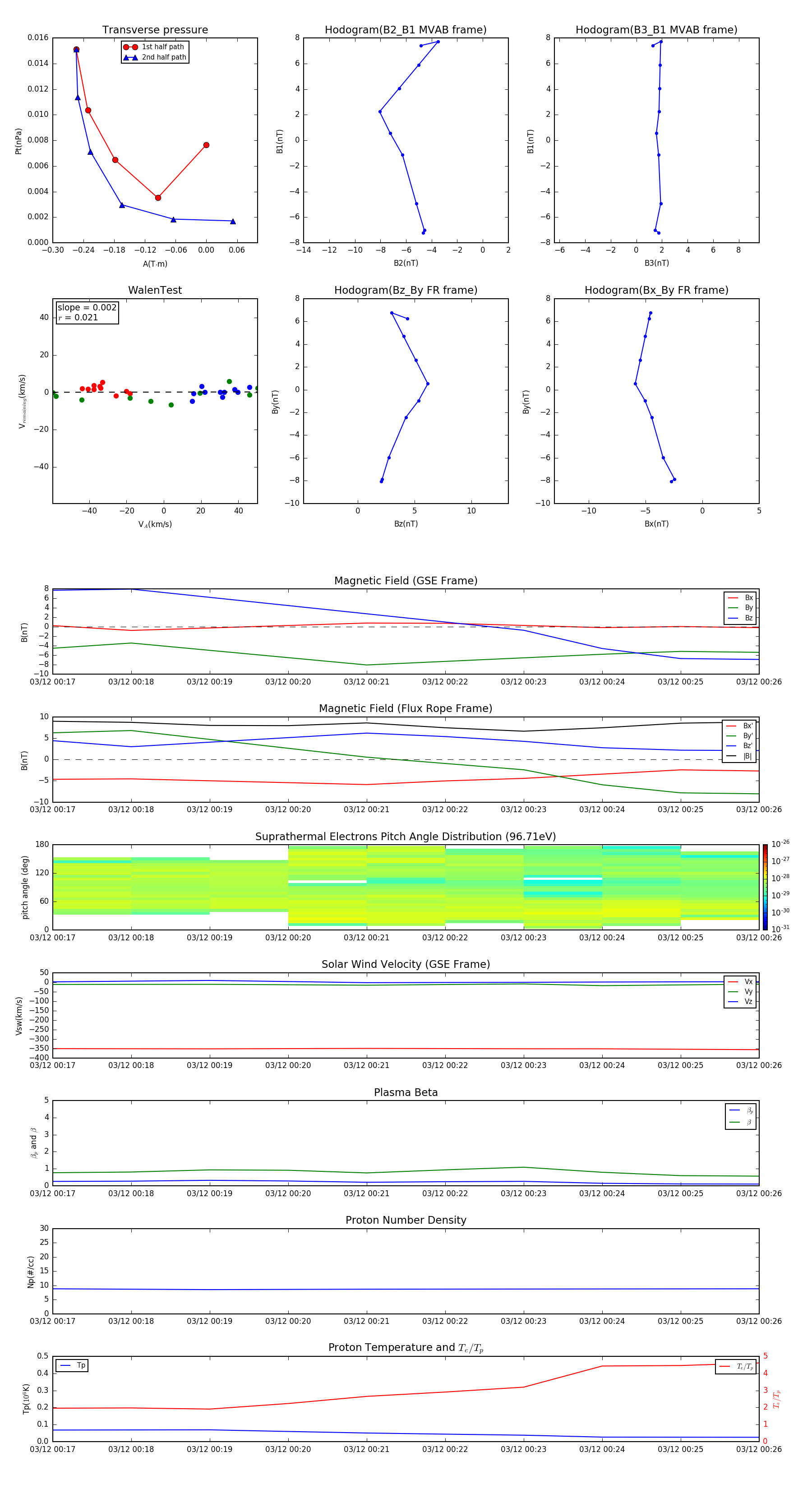Click the 'Vsw(km/s)' y-axis label
The image size is (812, 1489).
(x=18, y=1016)
